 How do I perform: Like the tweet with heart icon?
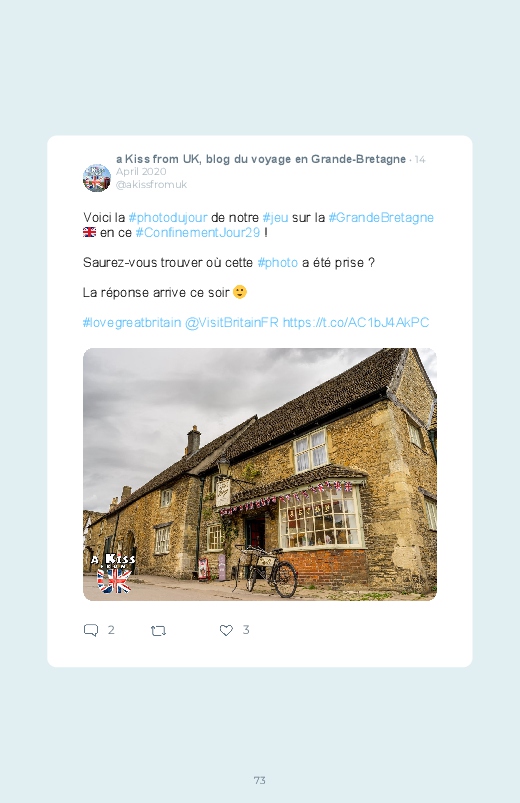(226, 630)
